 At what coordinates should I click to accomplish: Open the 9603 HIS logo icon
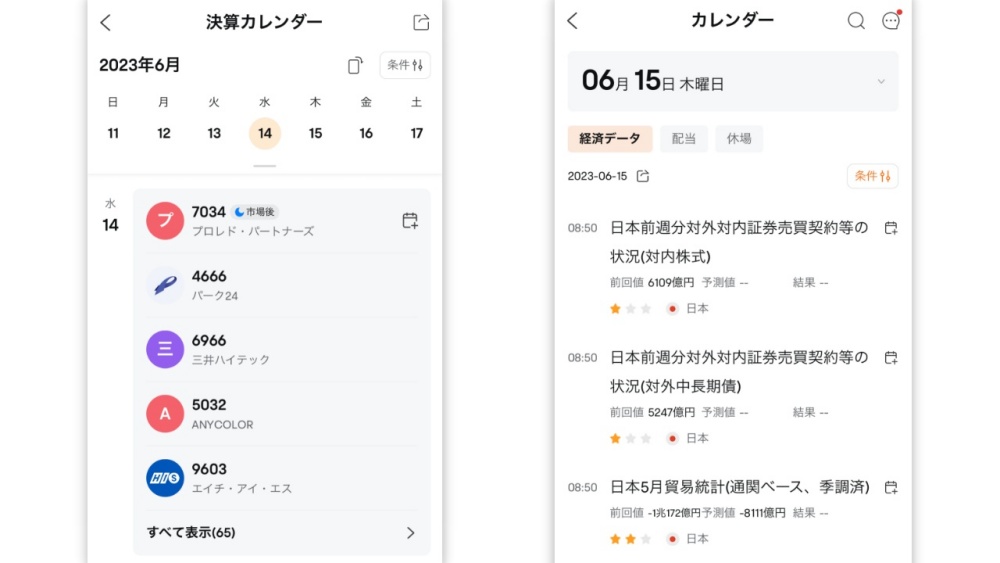coord(165,478)
